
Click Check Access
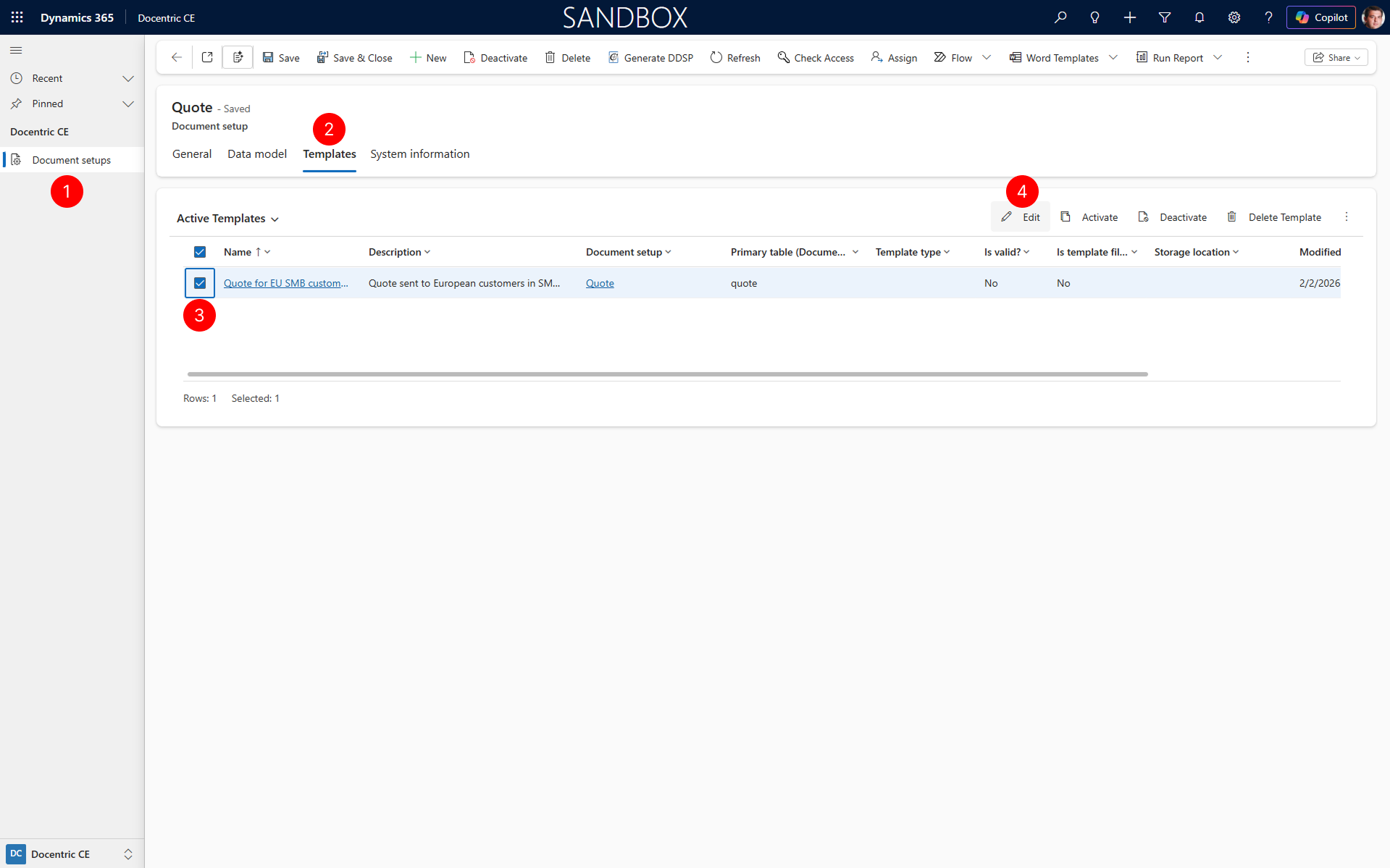(816, 58)
